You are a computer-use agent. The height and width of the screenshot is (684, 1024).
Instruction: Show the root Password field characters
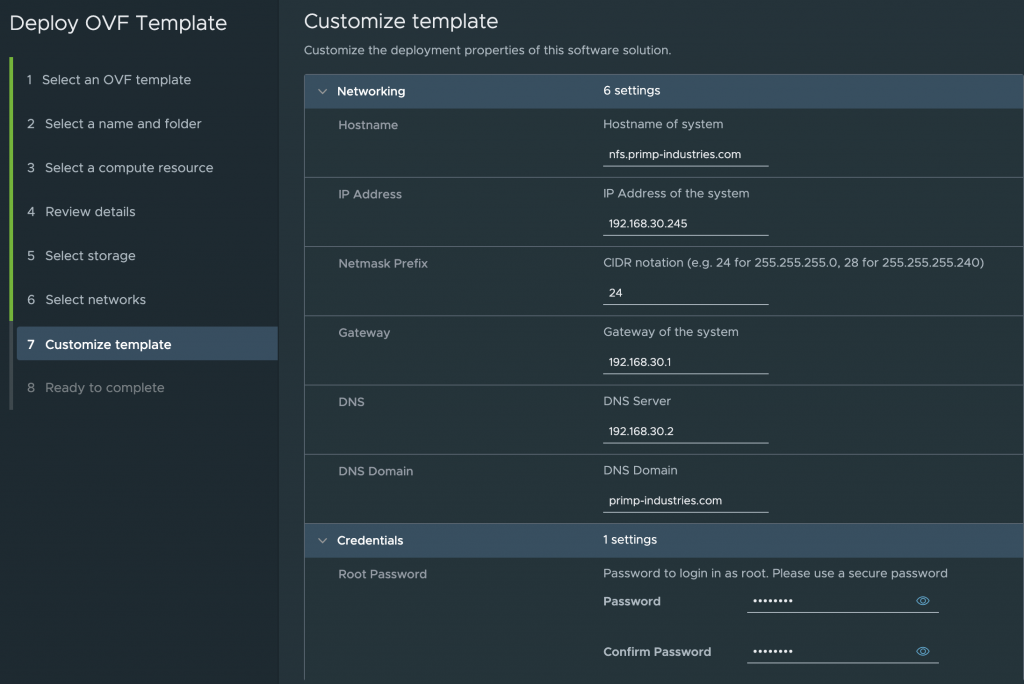tap(922, 601)
